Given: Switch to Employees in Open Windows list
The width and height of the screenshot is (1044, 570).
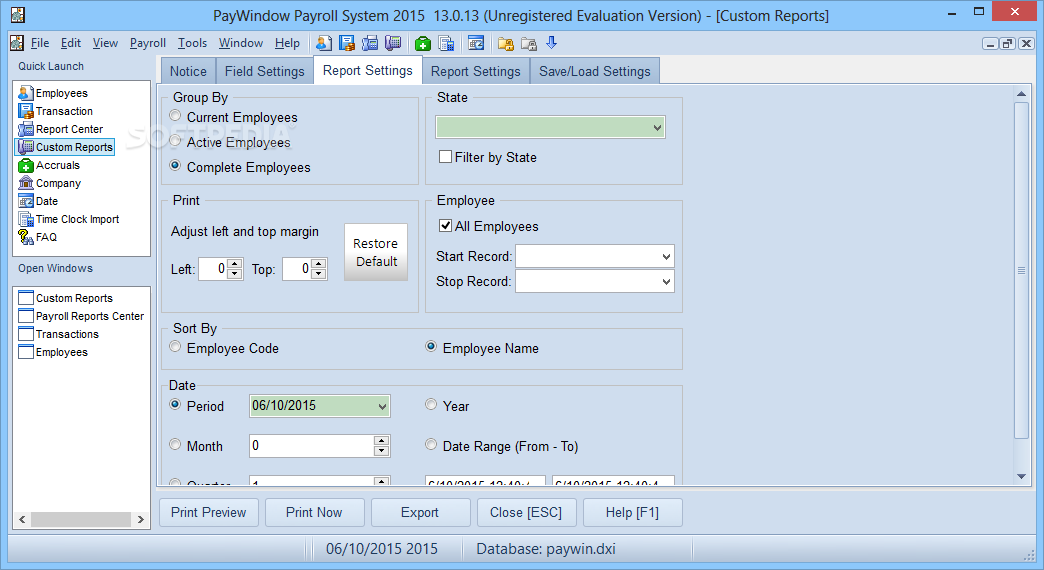Looking at the screenshot, I should [53, 352].
